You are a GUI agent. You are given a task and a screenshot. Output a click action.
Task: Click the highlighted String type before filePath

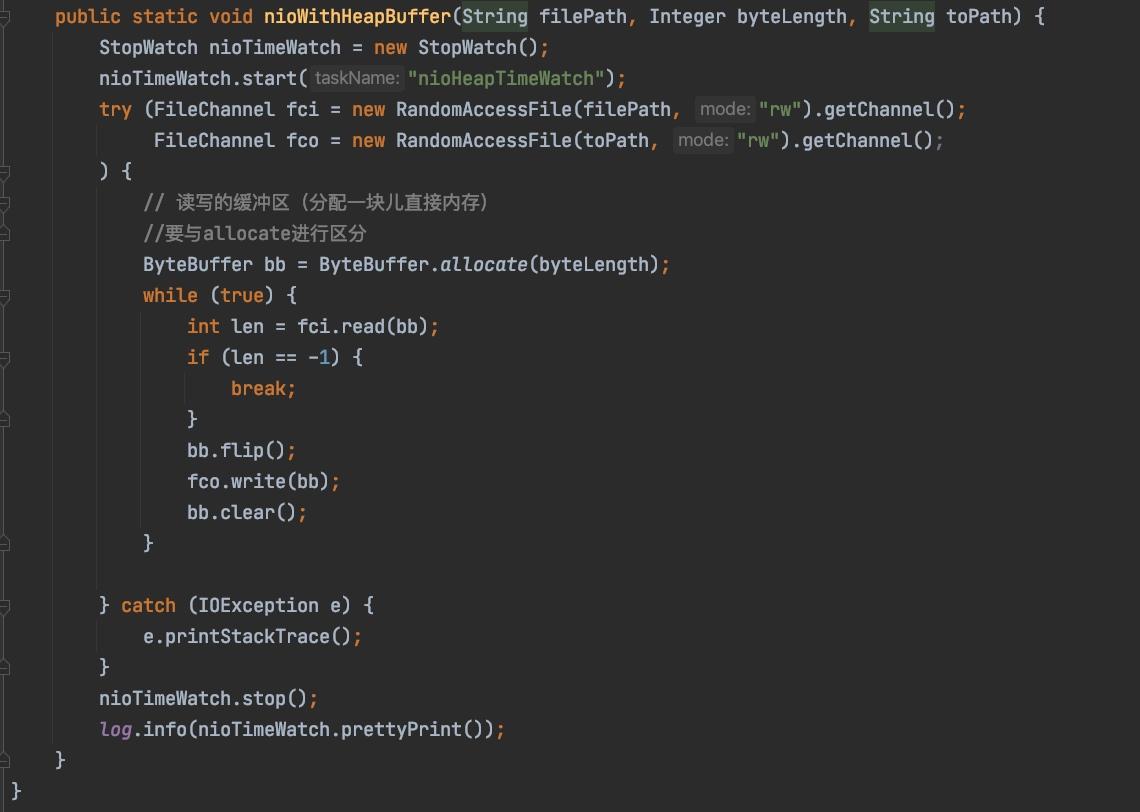pos(494,16)
